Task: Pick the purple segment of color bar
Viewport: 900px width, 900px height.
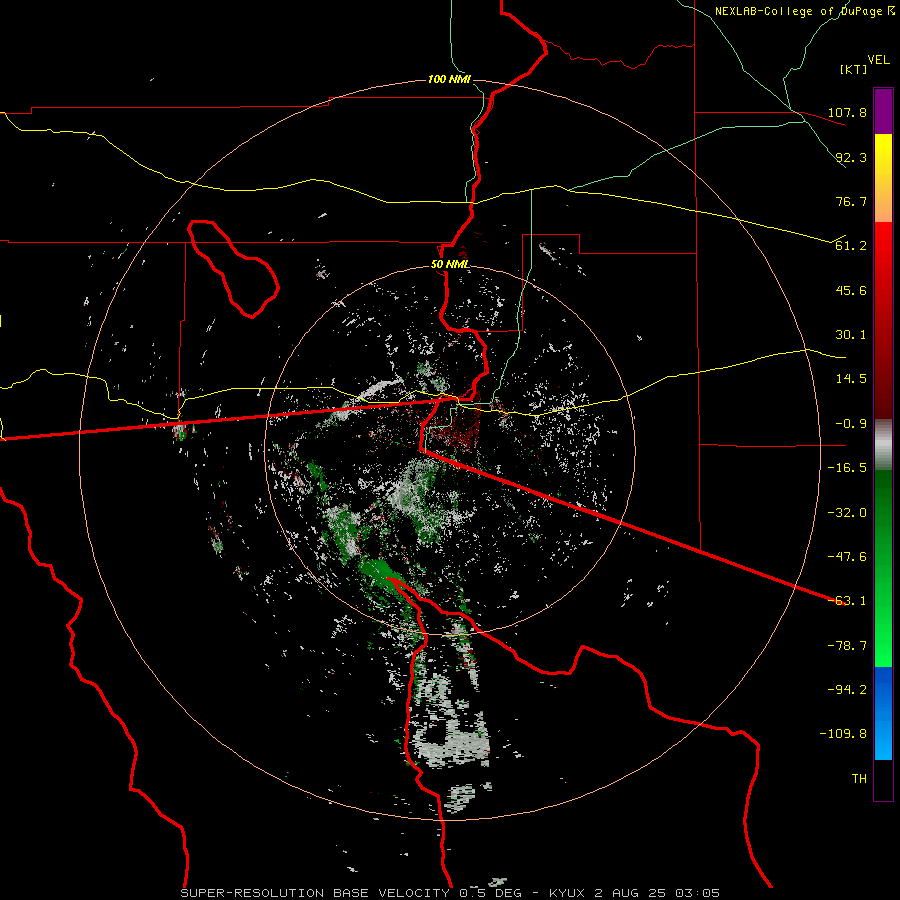Action: click(x=883, y=111)
